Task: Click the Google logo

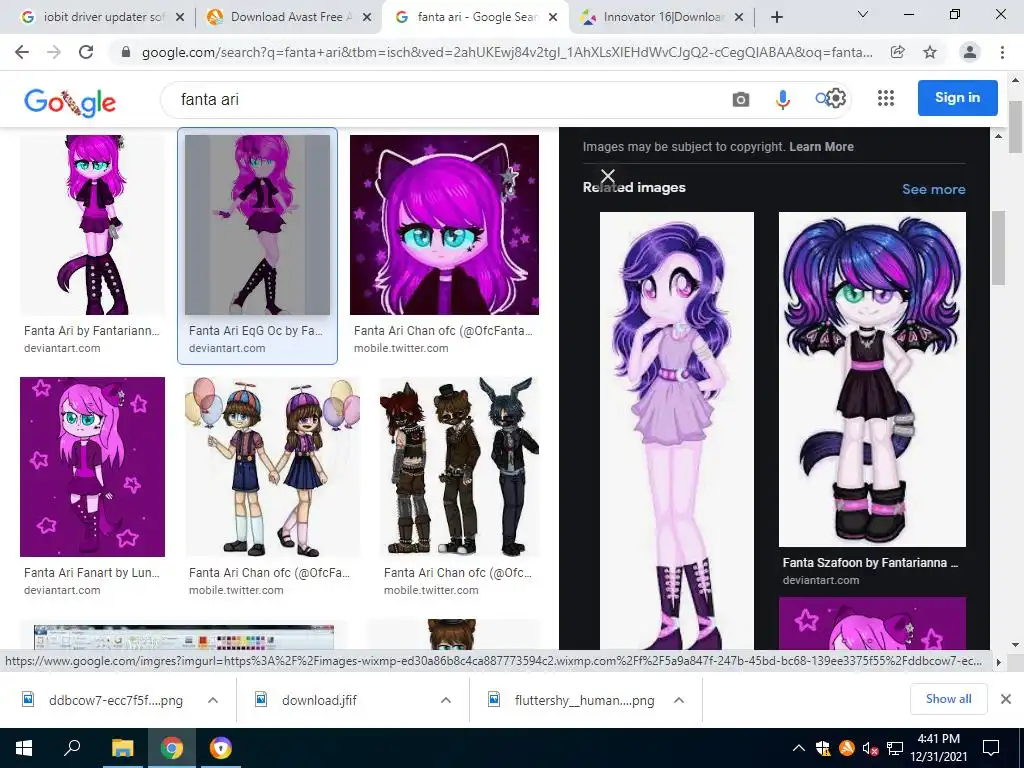Action: (70, 102)
